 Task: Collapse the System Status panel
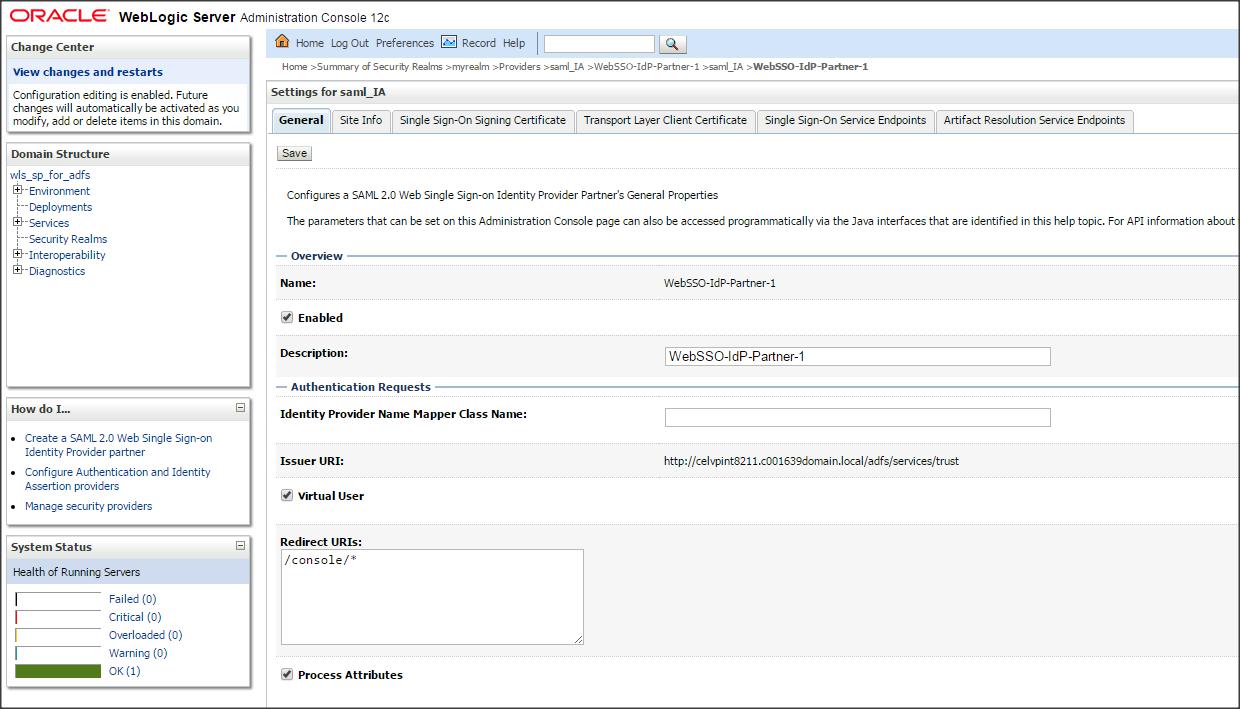point(240,546)
